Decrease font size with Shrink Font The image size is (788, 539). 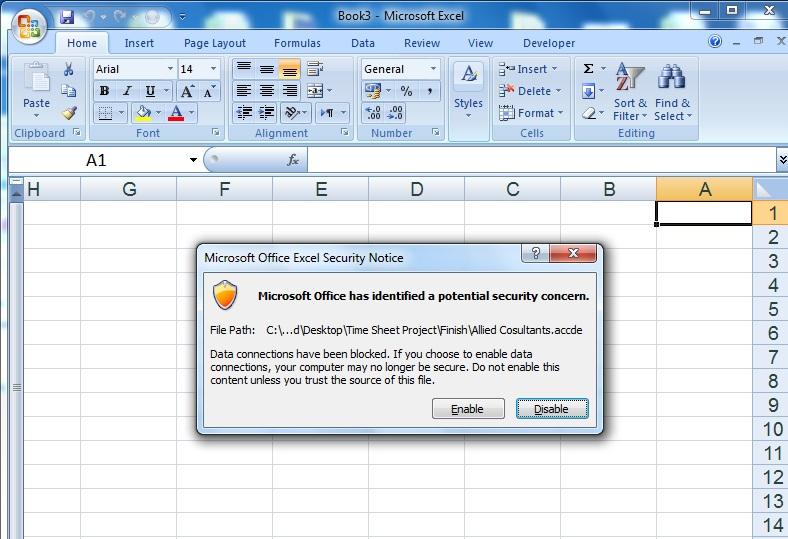(209, 91)
